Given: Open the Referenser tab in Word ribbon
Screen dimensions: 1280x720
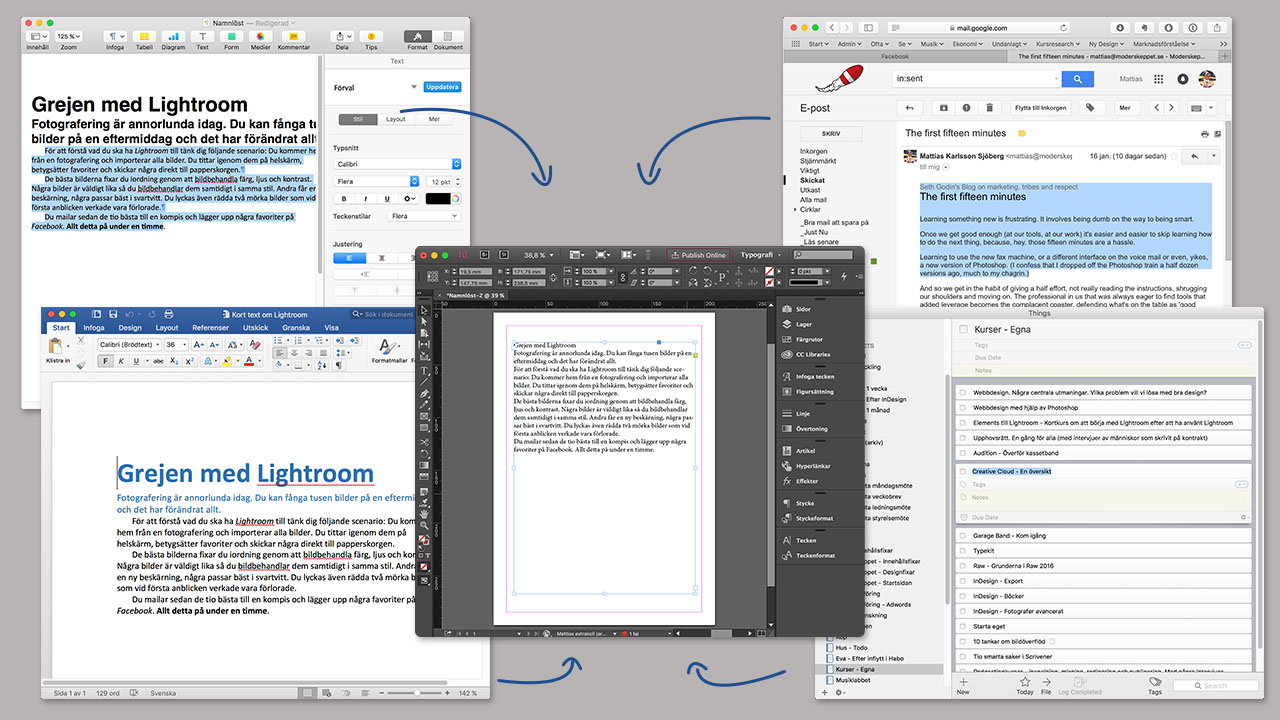Looking at the screenshot, I should tap(210, 327).
